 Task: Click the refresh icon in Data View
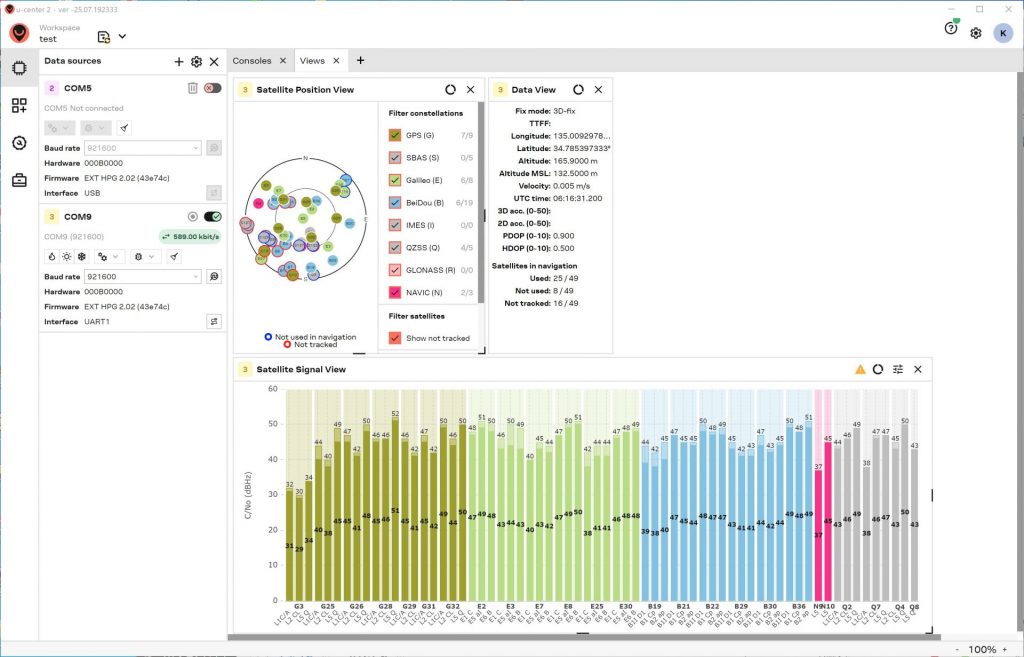[578, 90]
